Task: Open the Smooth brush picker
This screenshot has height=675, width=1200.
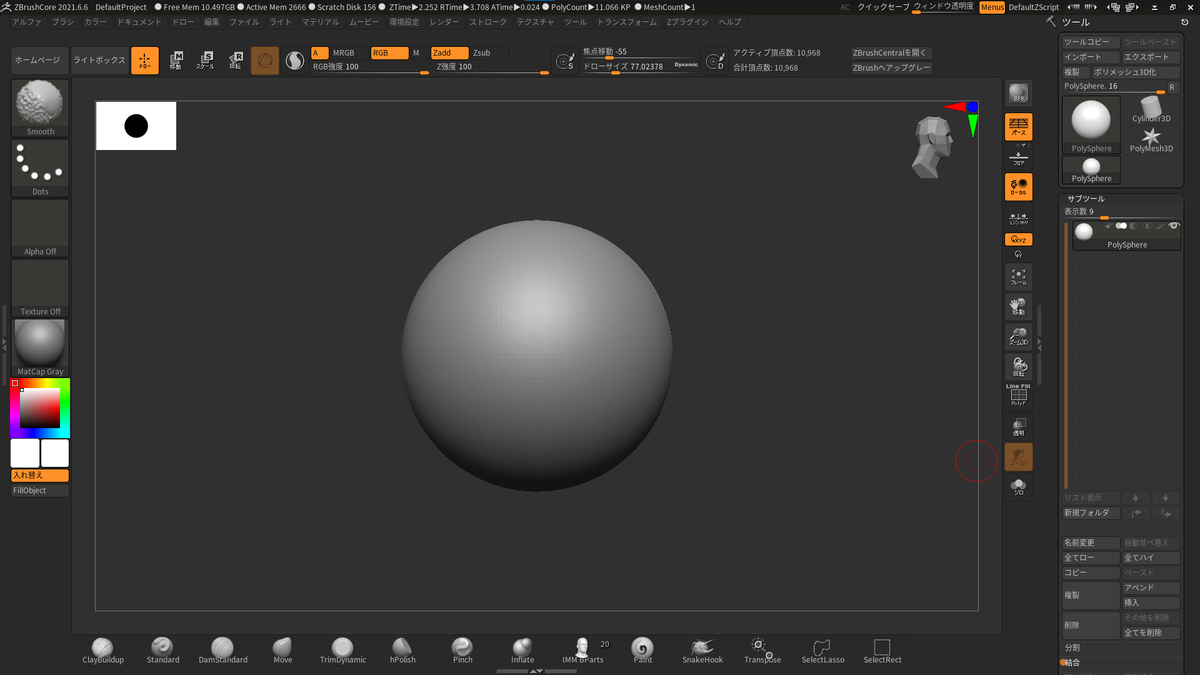Action: pyautogui.click(x=40, y=108)
